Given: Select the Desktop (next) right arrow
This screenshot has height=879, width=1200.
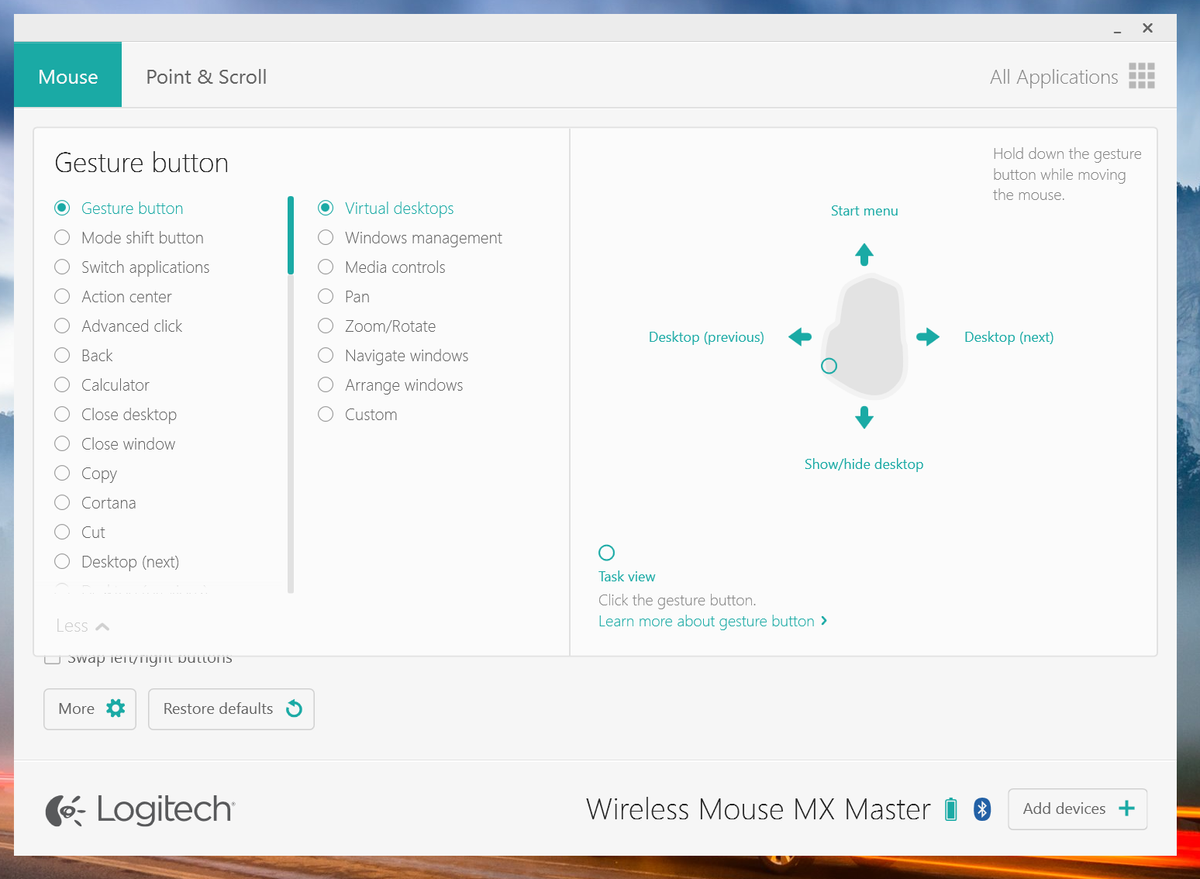Looking at the screenshot, I should pos(927,337).
